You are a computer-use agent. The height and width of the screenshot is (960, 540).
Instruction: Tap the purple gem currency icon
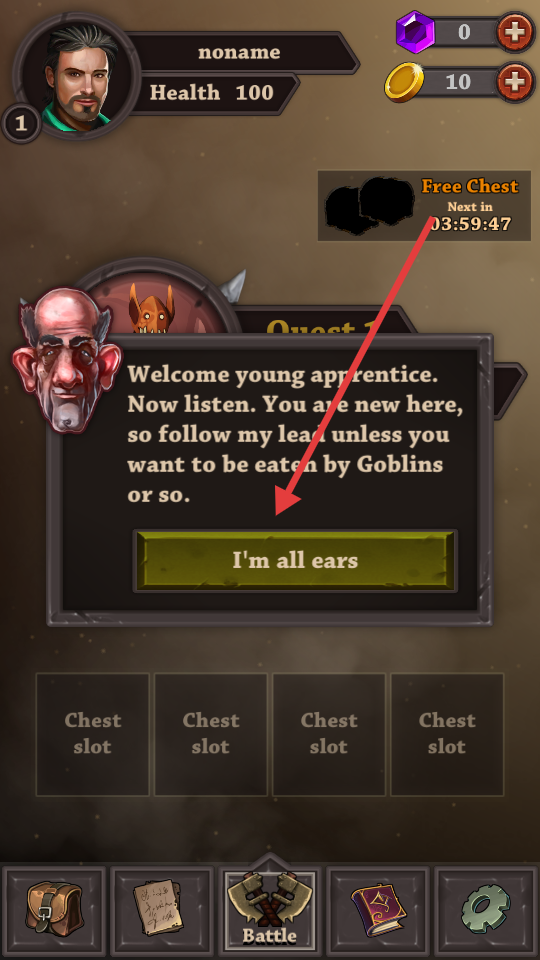[414, 31]
